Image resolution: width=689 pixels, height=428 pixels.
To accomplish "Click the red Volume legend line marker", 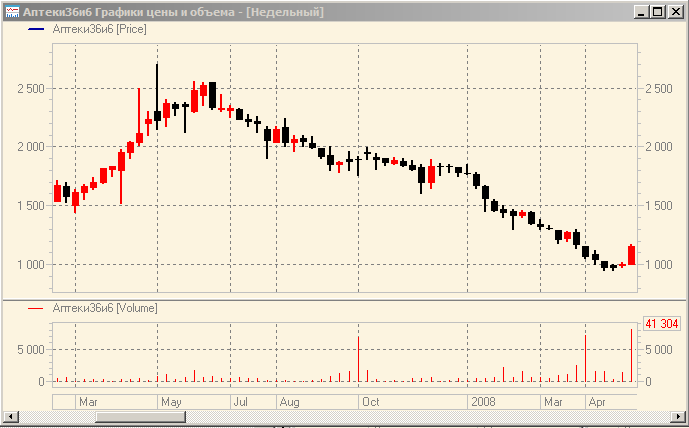I will pos(36,308).
